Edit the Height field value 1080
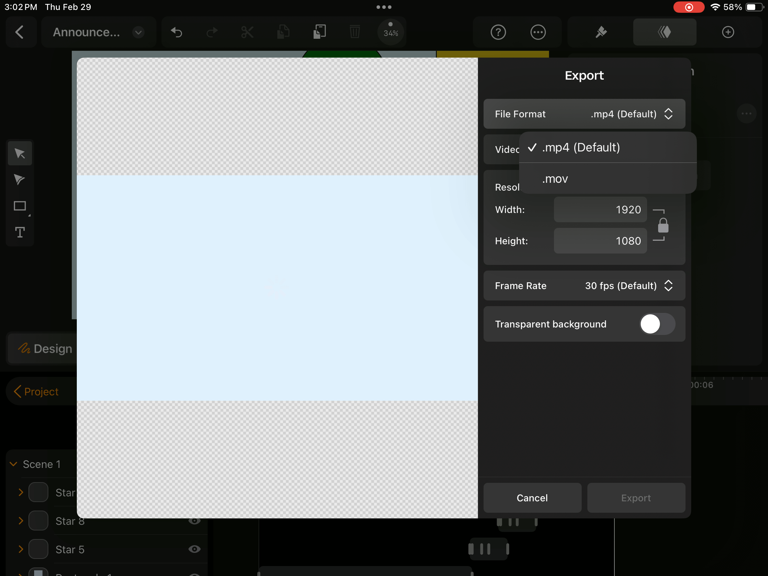Screen dimensions: 768x576 coord(600,241)
